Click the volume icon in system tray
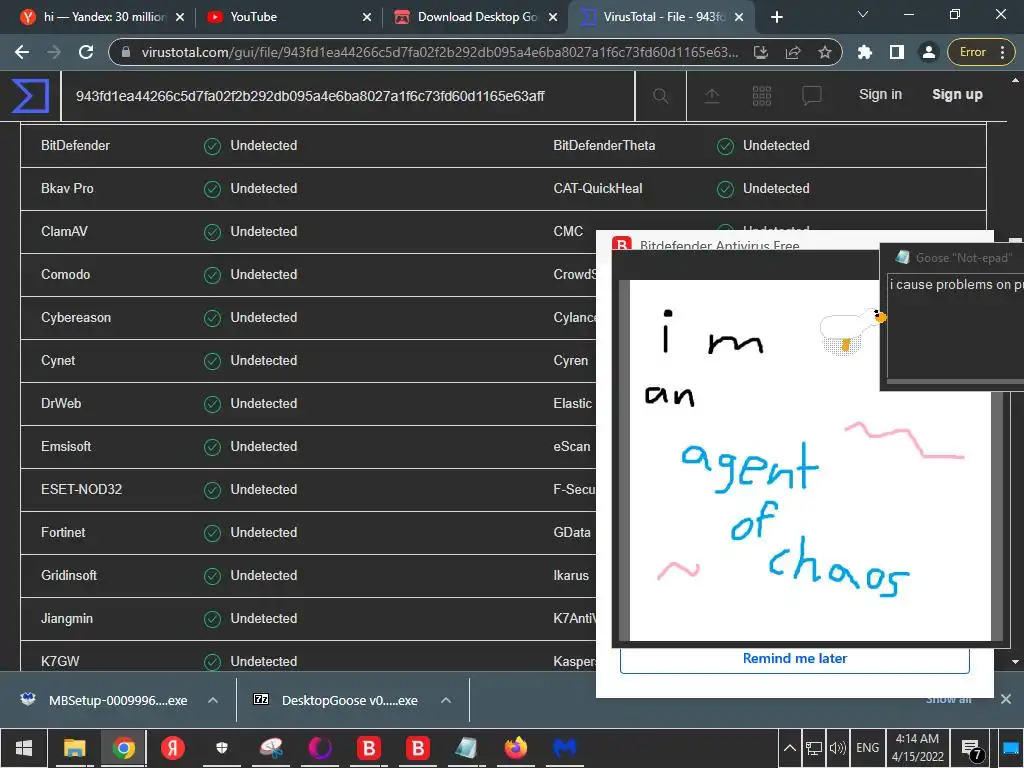The image size is (1024, 768). [x=837, y=748]
